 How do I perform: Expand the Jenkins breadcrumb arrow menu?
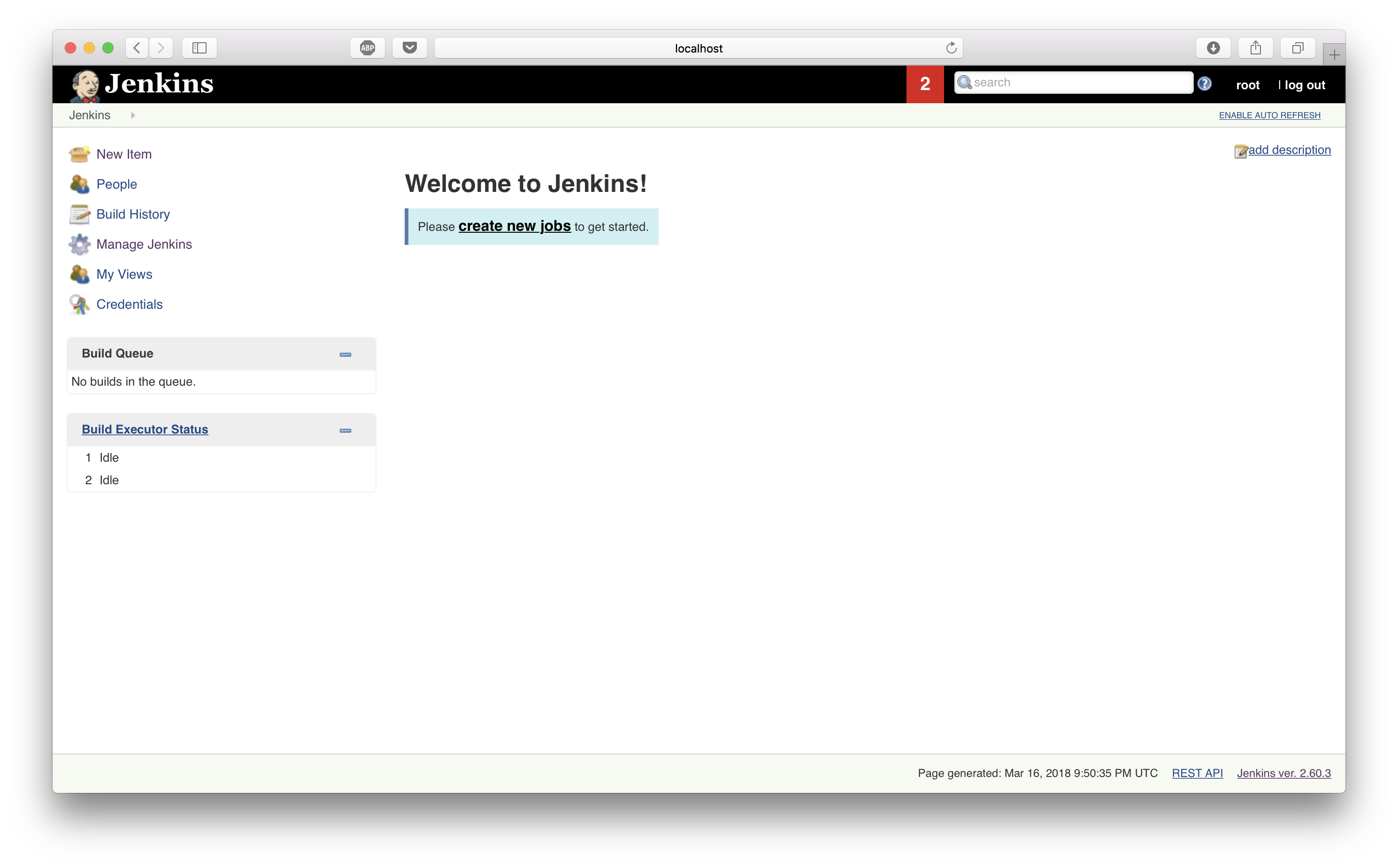[133, 115]
